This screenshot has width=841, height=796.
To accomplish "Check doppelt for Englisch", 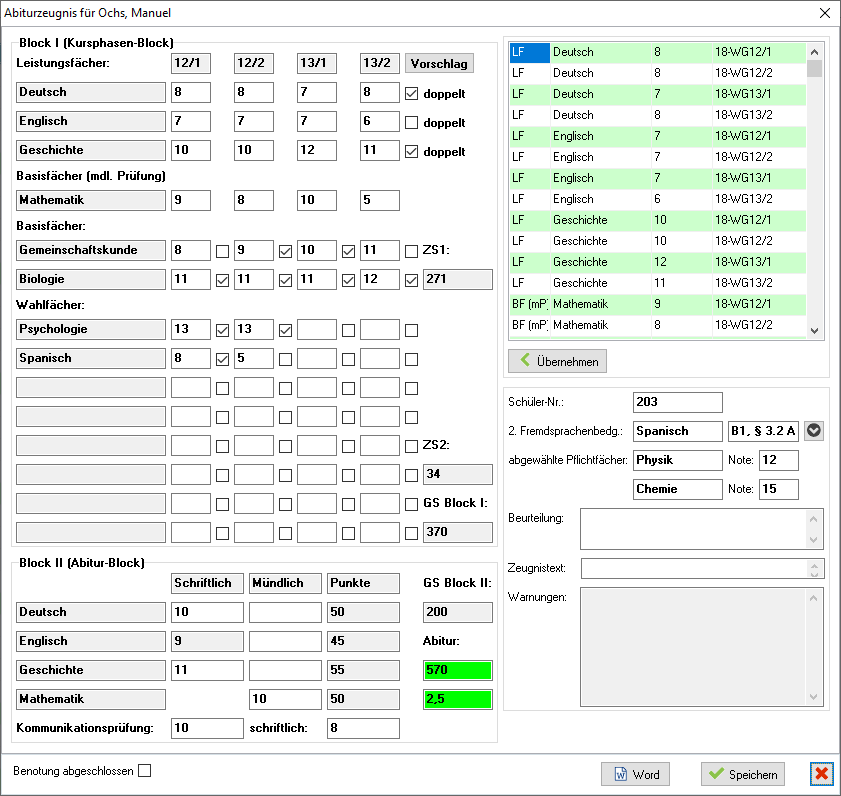I will point(411,123).
